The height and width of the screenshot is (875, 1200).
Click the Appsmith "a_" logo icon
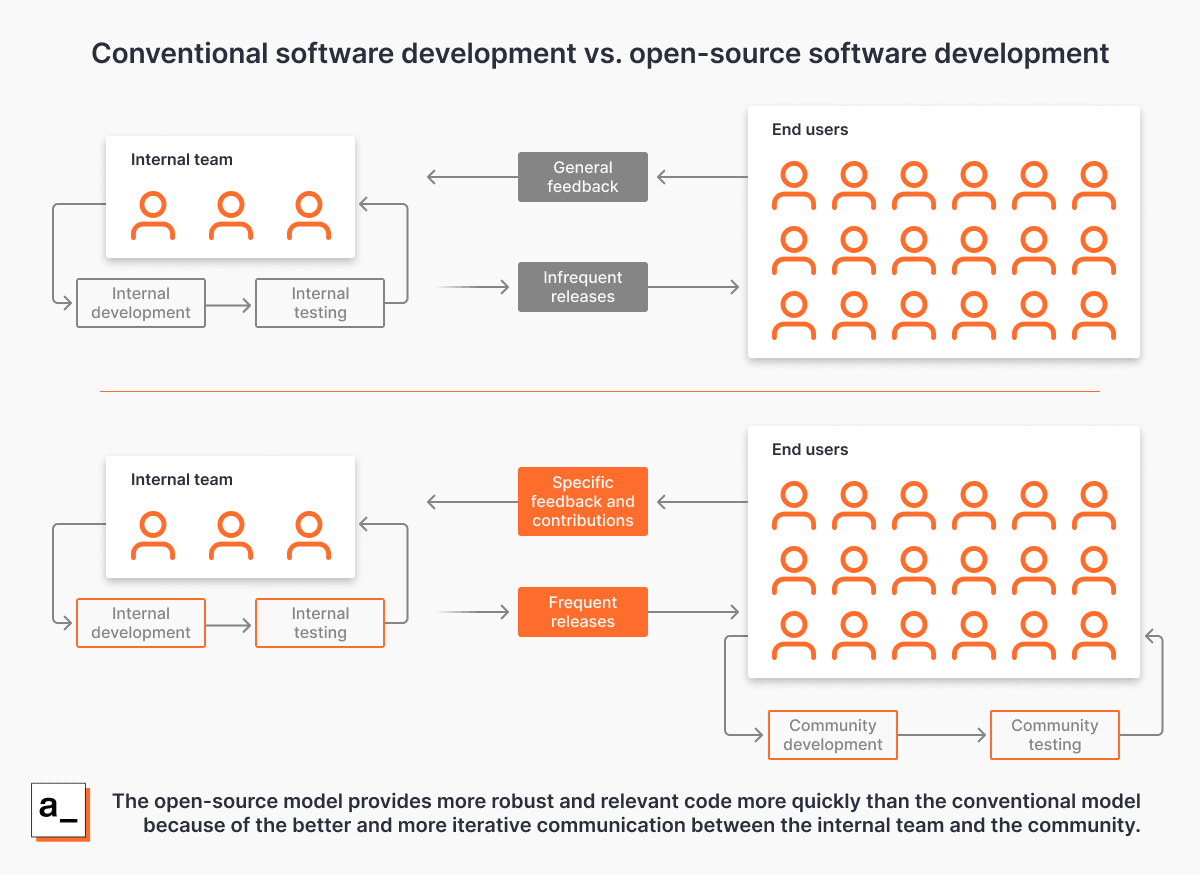(x=60, y=810)
